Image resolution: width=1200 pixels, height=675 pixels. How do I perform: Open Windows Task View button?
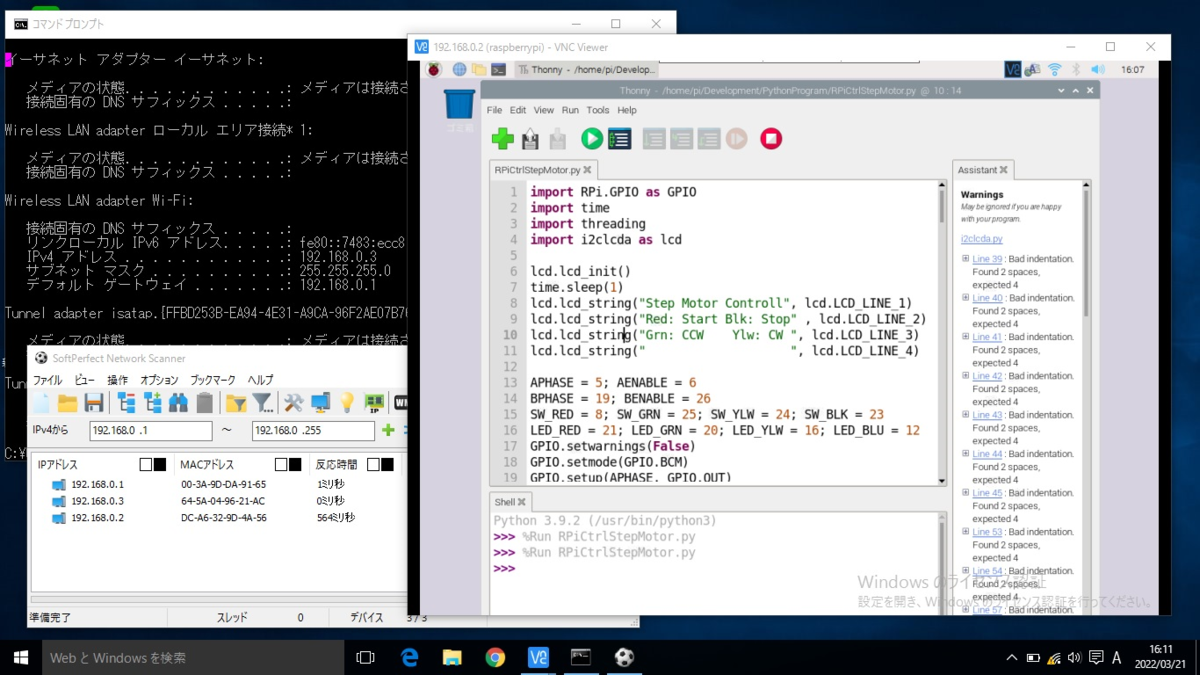click(x=365, y=657)
